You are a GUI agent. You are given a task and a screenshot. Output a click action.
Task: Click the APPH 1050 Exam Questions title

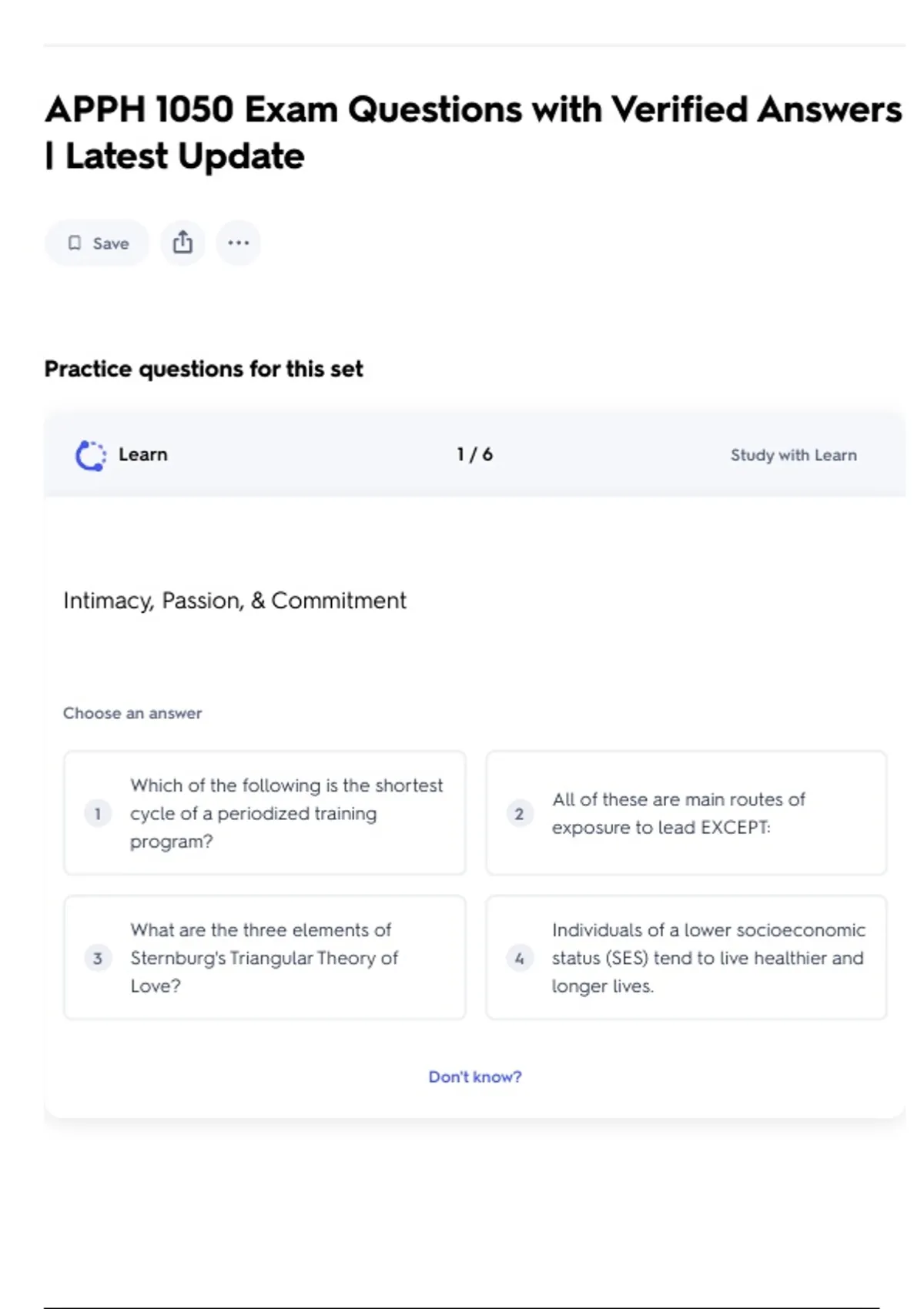(x=473, y=132)
